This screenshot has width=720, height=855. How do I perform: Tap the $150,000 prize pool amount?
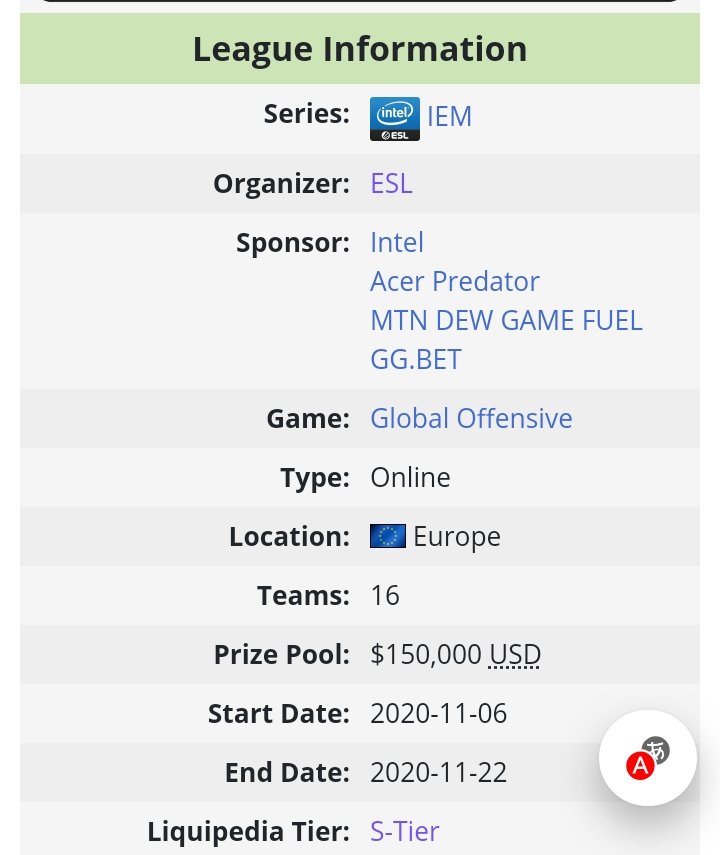click(x=426, y=655)
